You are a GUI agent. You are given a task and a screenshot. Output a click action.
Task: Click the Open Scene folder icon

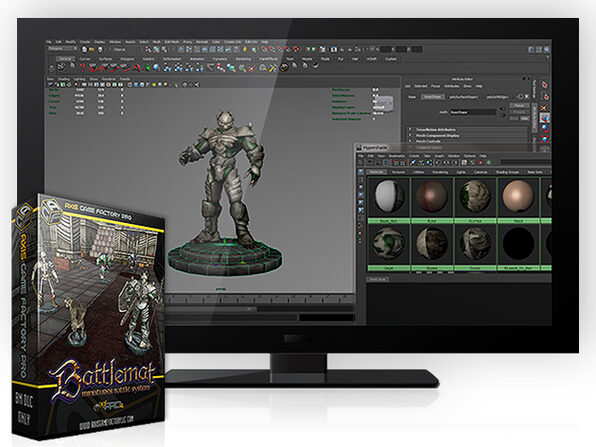[92, 49]
